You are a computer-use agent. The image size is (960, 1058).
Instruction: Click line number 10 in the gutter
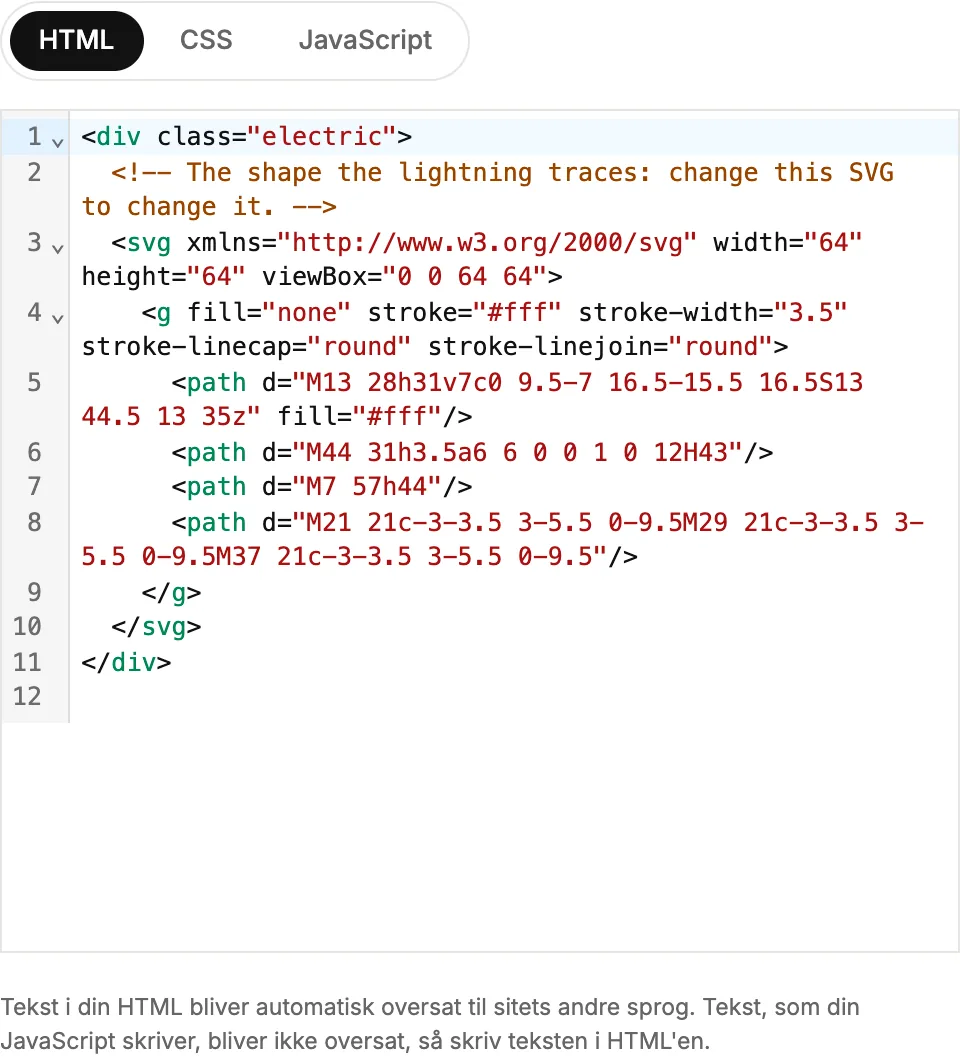(x=27, y=627)
